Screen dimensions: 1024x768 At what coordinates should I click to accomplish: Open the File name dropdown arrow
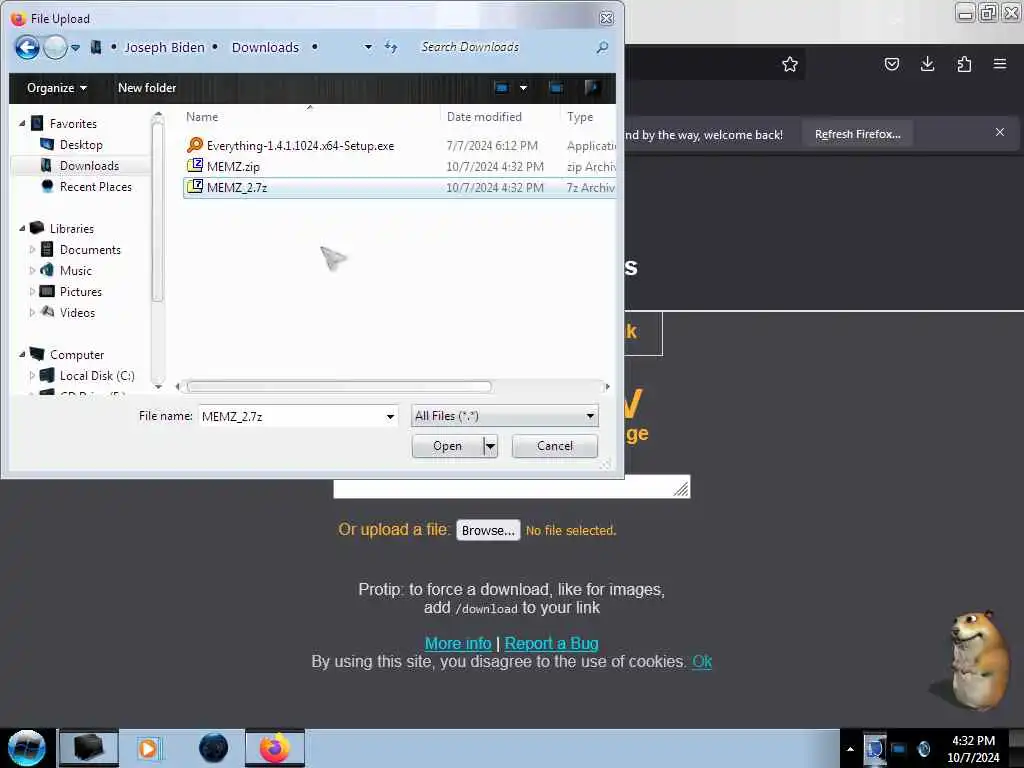[391, 416]
